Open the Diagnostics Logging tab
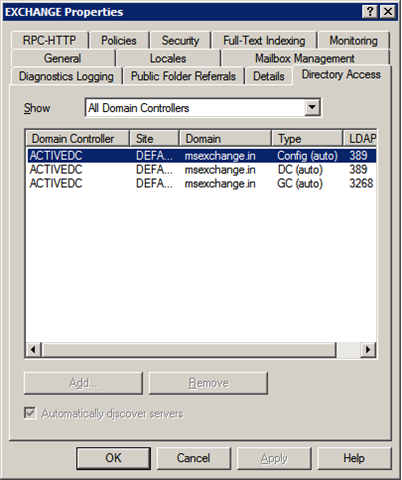Screen dimensions: 402x480 click(x=66, y=76)
